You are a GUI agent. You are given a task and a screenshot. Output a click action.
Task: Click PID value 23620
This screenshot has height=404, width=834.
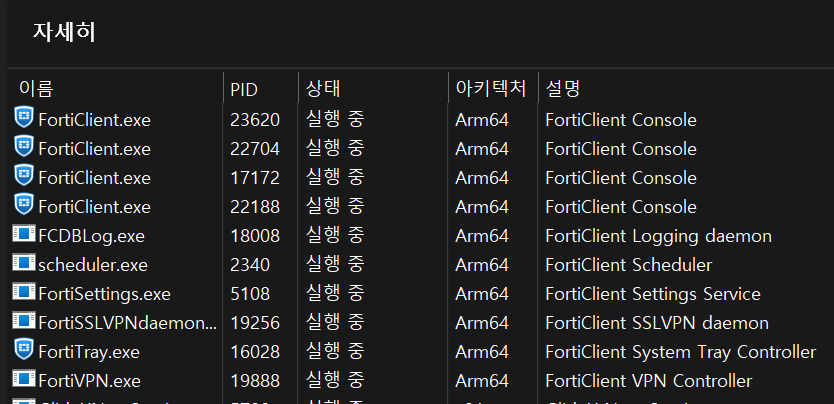[255, 120]
